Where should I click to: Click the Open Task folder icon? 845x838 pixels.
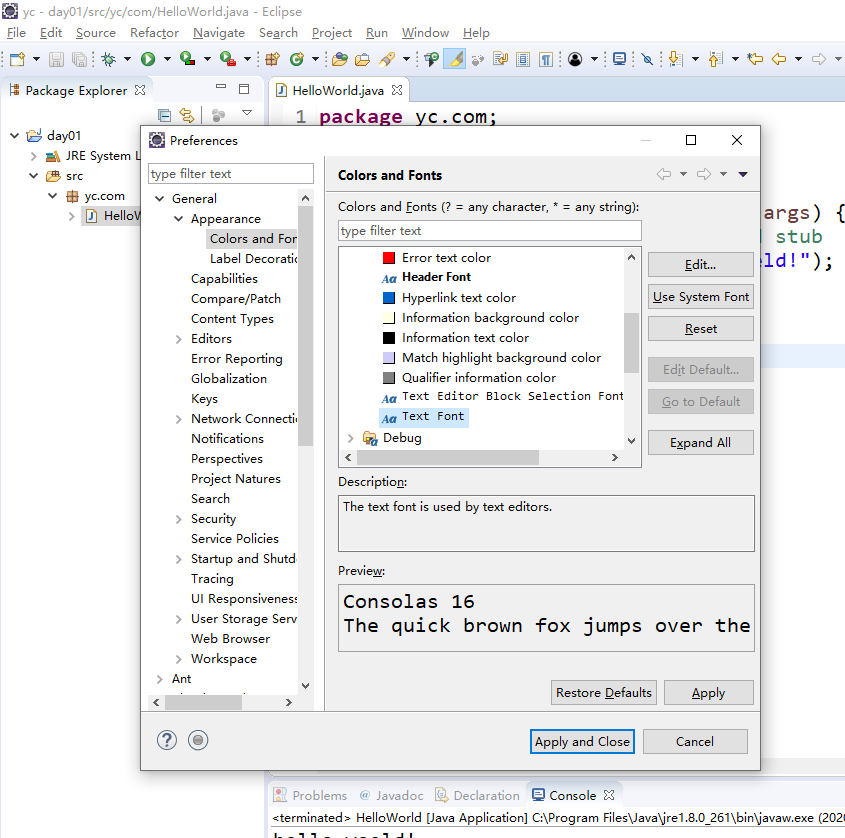362,59
